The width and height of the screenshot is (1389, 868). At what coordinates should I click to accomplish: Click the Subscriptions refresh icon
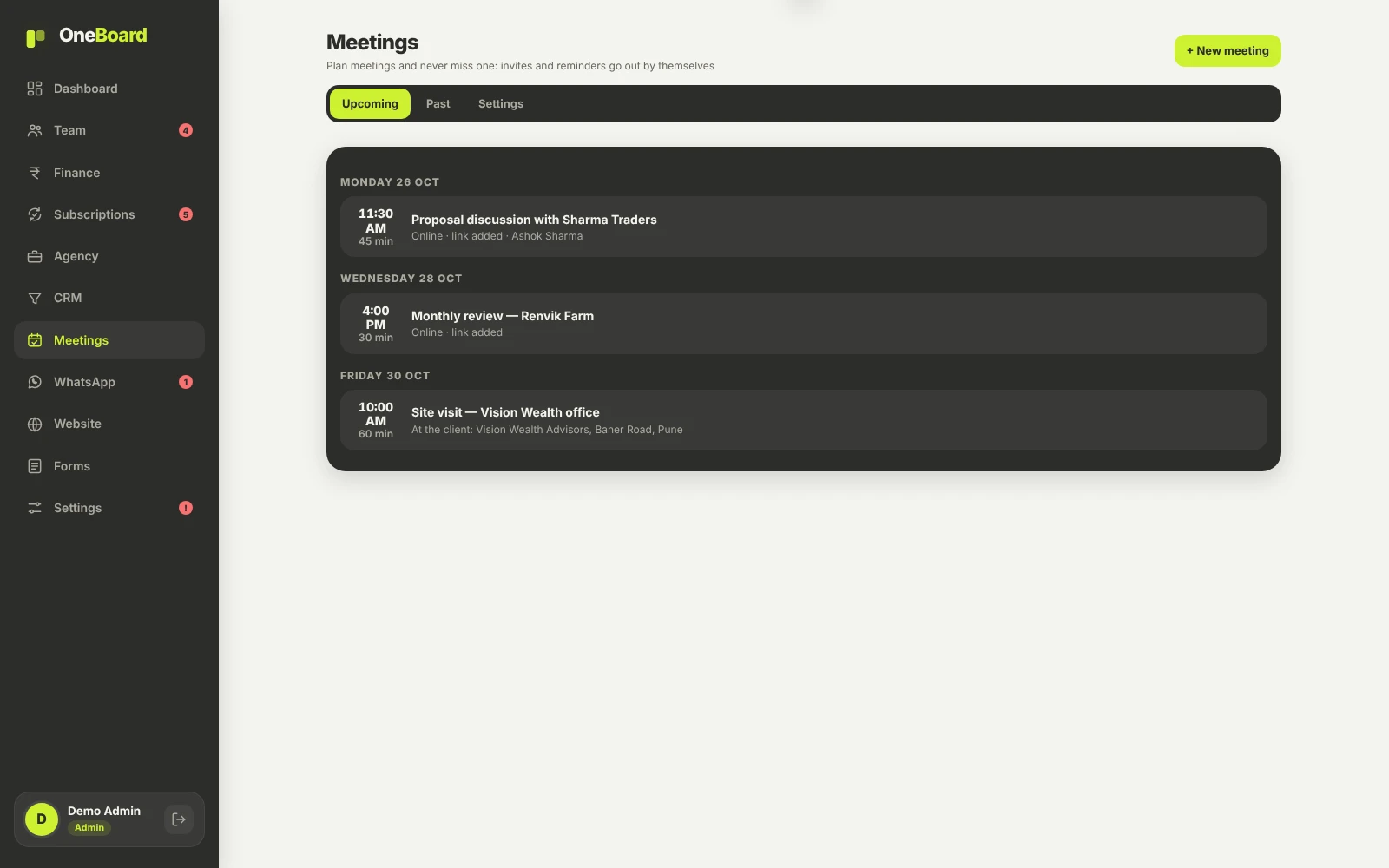coord(35,214)
